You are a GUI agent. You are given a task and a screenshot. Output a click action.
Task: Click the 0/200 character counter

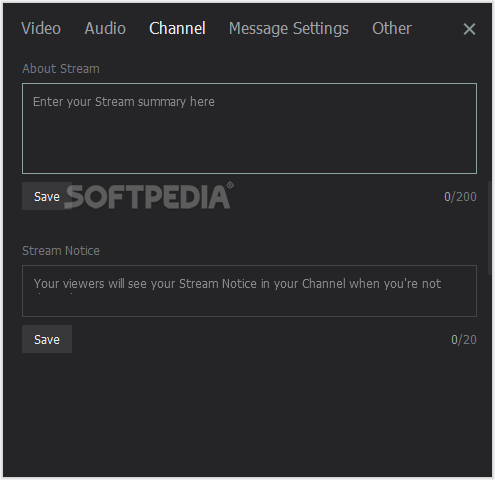[x=460, y=197]
